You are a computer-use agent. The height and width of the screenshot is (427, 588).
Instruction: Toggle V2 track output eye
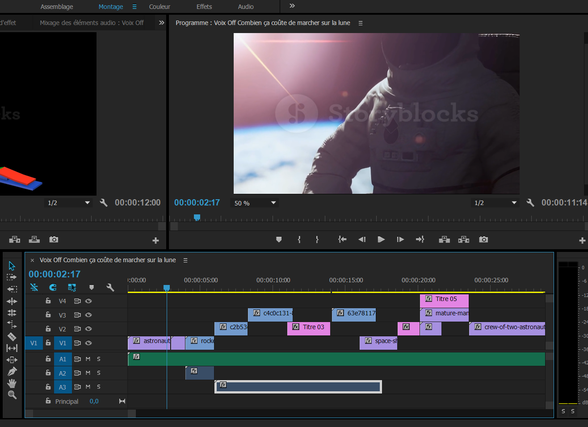click(x=88, y=329)
